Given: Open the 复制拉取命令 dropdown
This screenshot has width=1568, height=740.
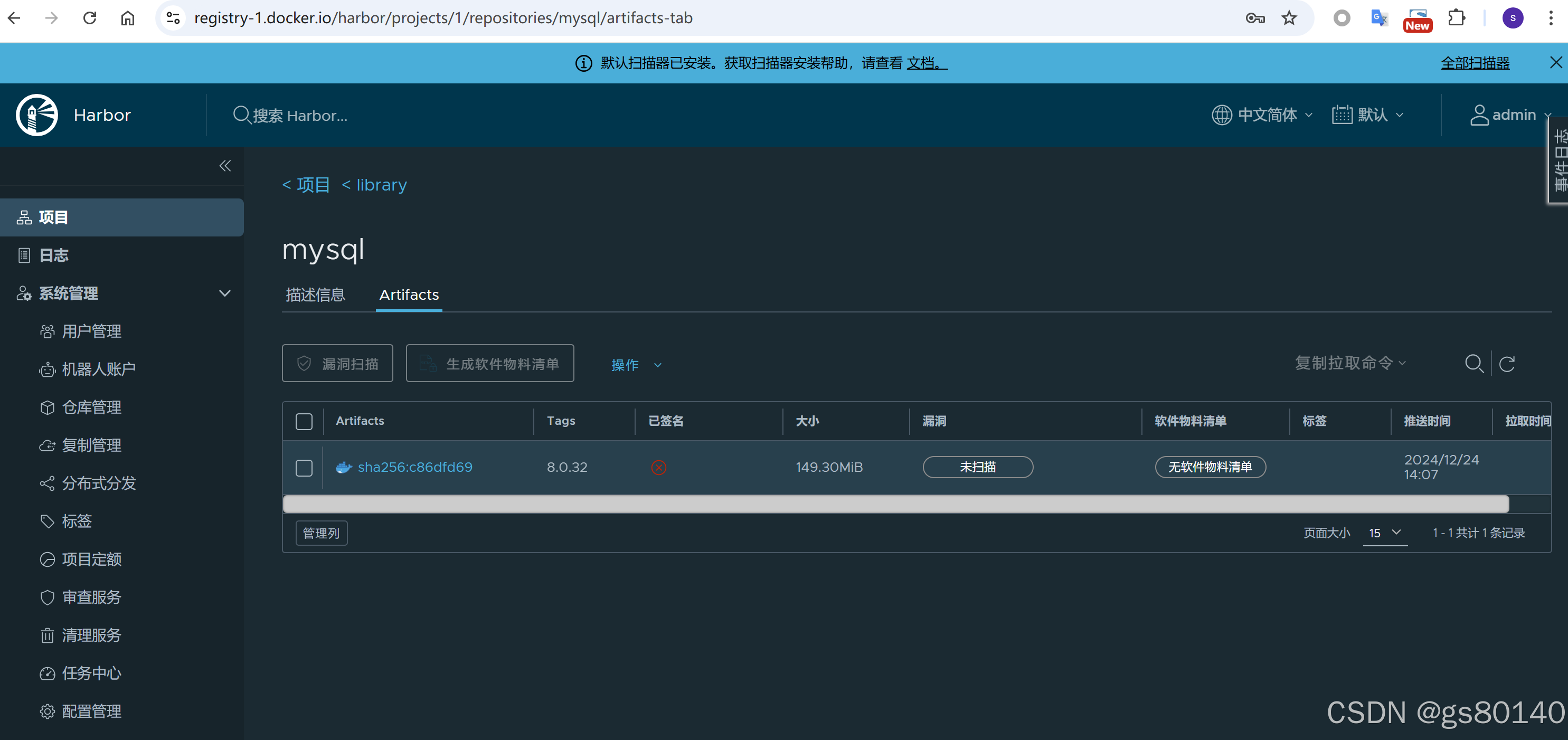Looking at the screenshot, I should tap(1350, 363).
